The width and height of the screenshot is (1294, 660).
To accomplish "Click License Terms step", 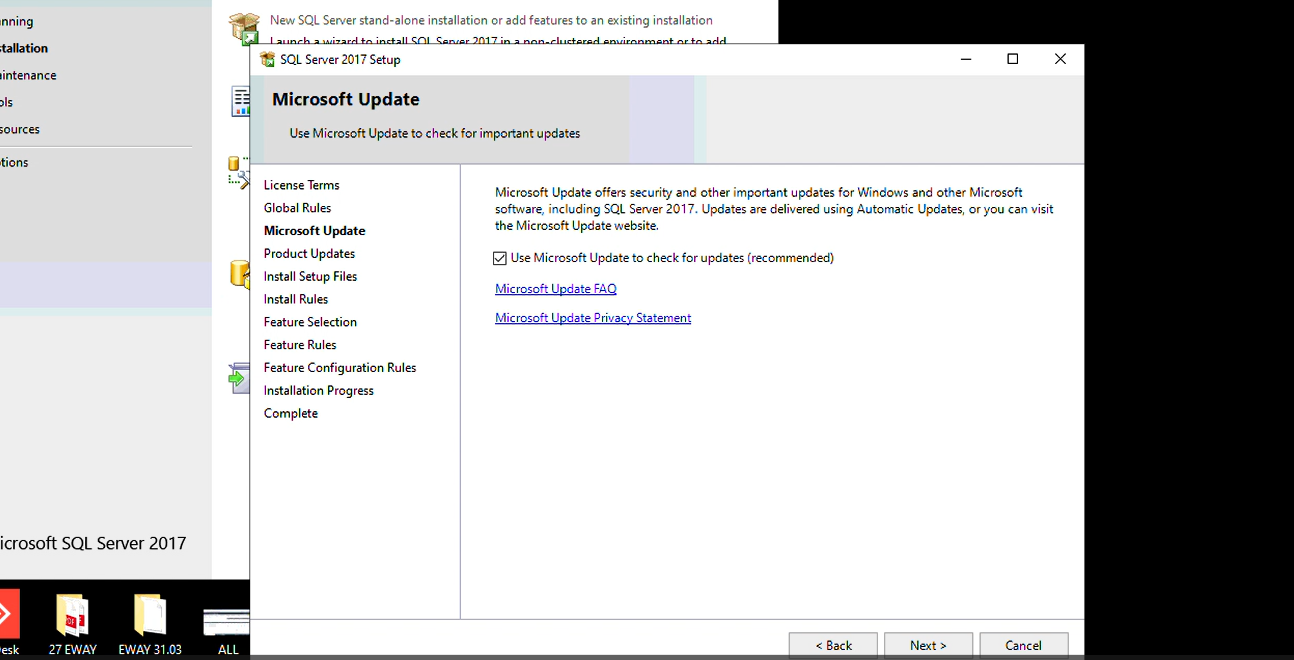I will pos(301,185).
